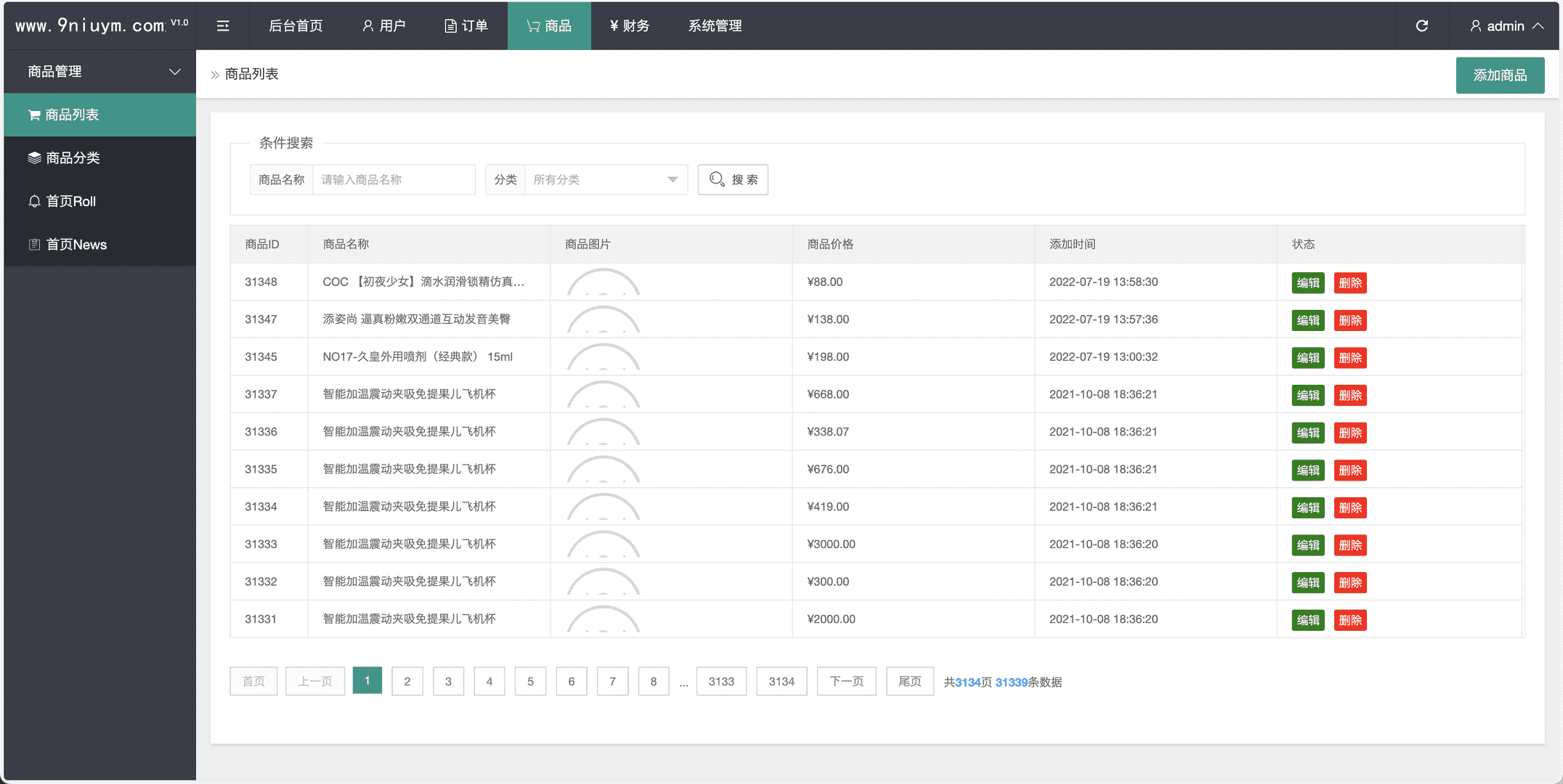Viewport: 1563px width, 784px height.
Task: Open the 财务 top menu
Action: [x=630, y=26]
